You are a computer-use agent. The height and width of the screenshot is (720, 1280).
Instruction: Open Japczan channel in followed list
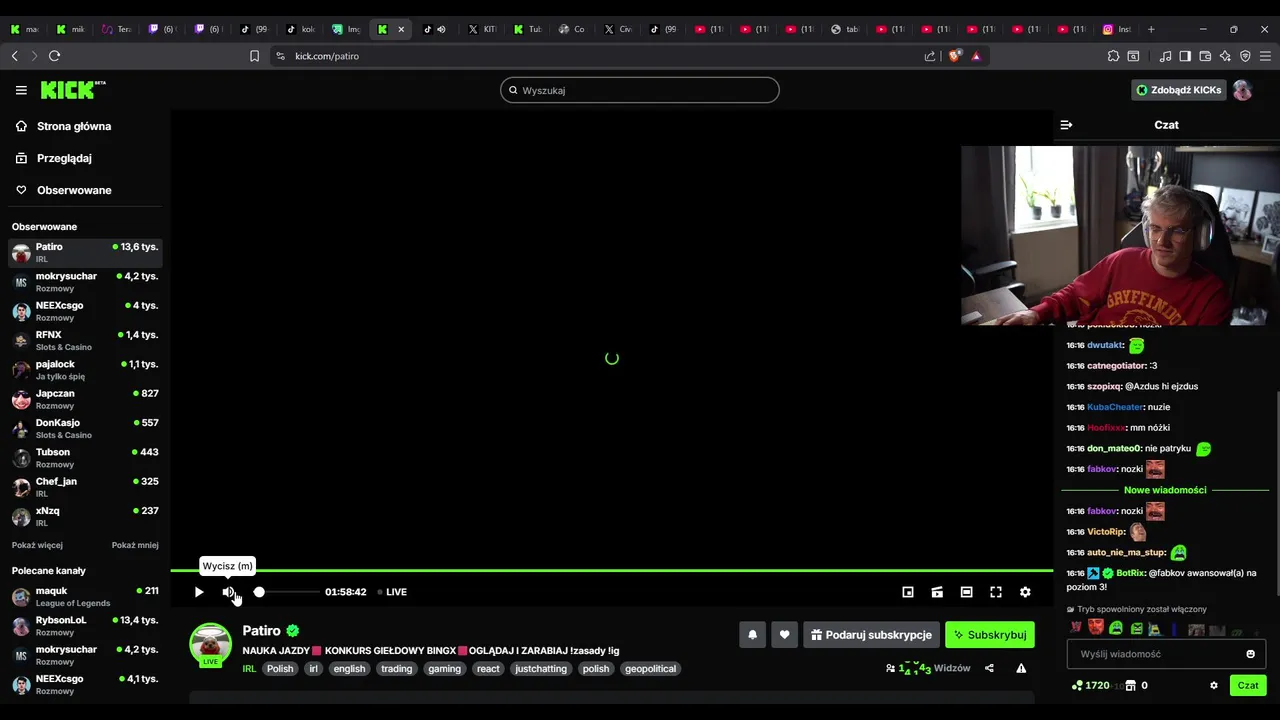[x=86, y=399]
